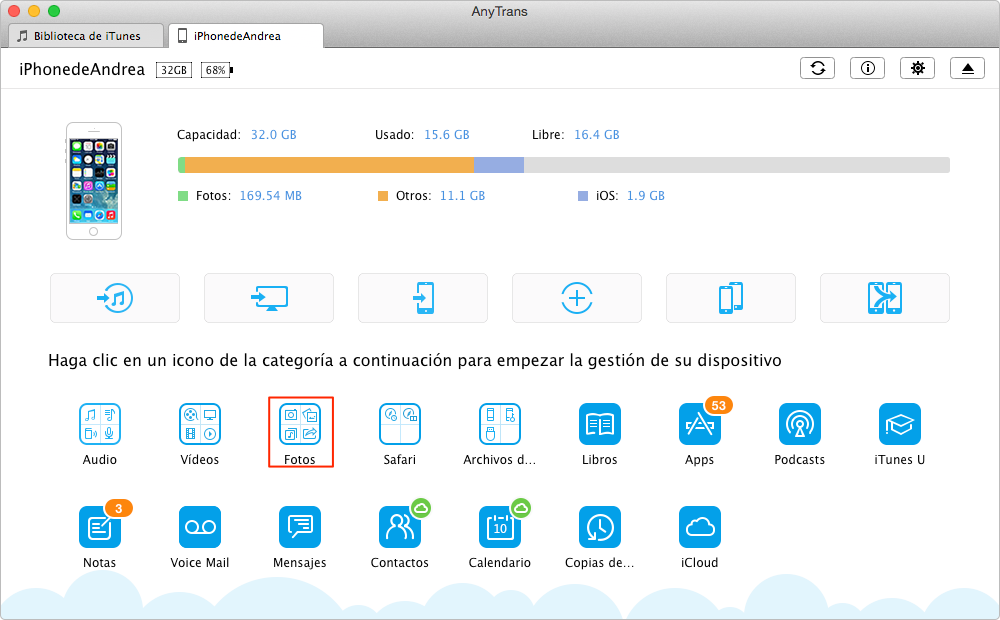Screen dimensions: 1000x620
Task: Click the green cloud badge on Contactos
Action: (x=421, y=508)
